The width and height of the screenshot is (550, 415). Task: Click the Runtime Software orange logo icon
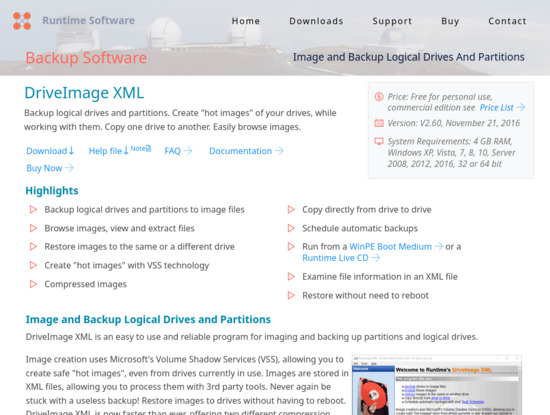(x=22, y=21)
